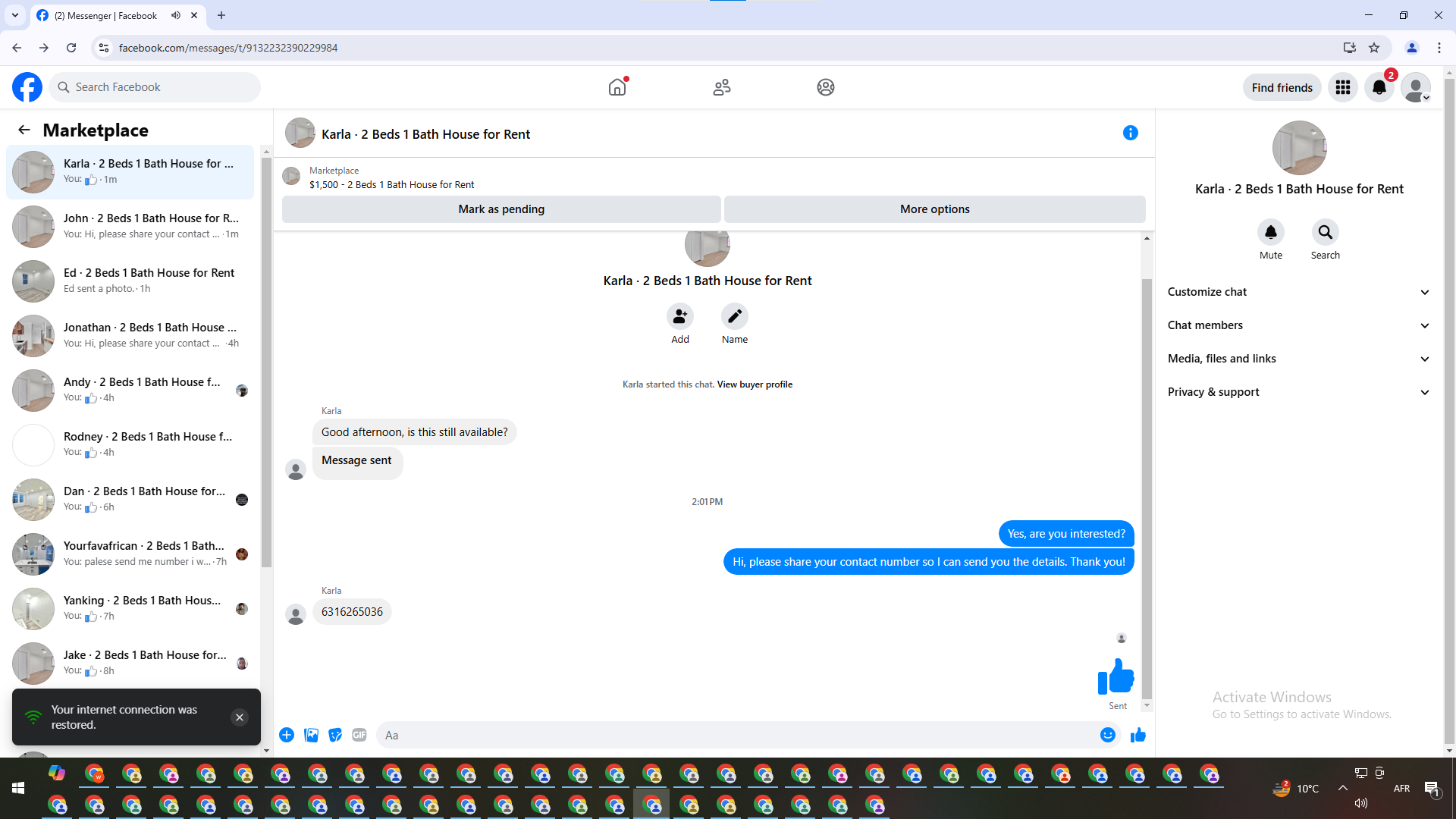Expand Chat members section
Screen dimensions: 1456x819
tap(1299, 325)
